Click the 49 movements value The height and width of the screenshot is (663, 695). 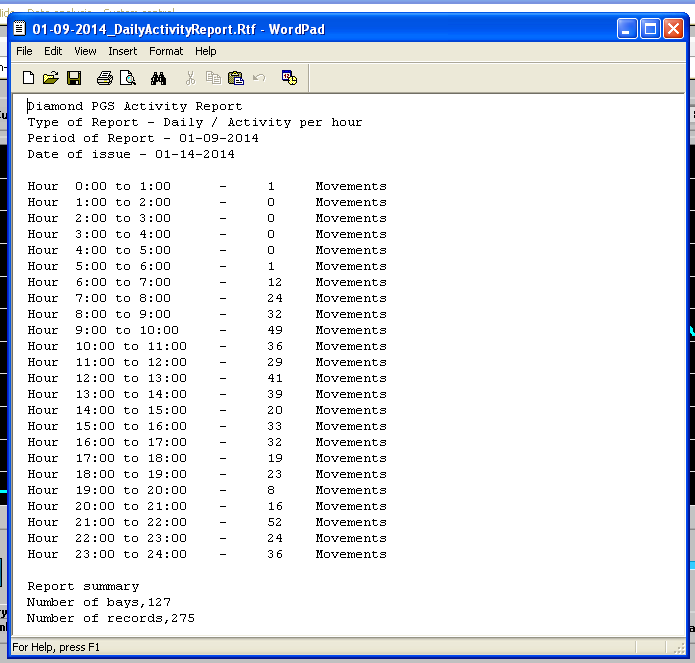pos(275,330)
